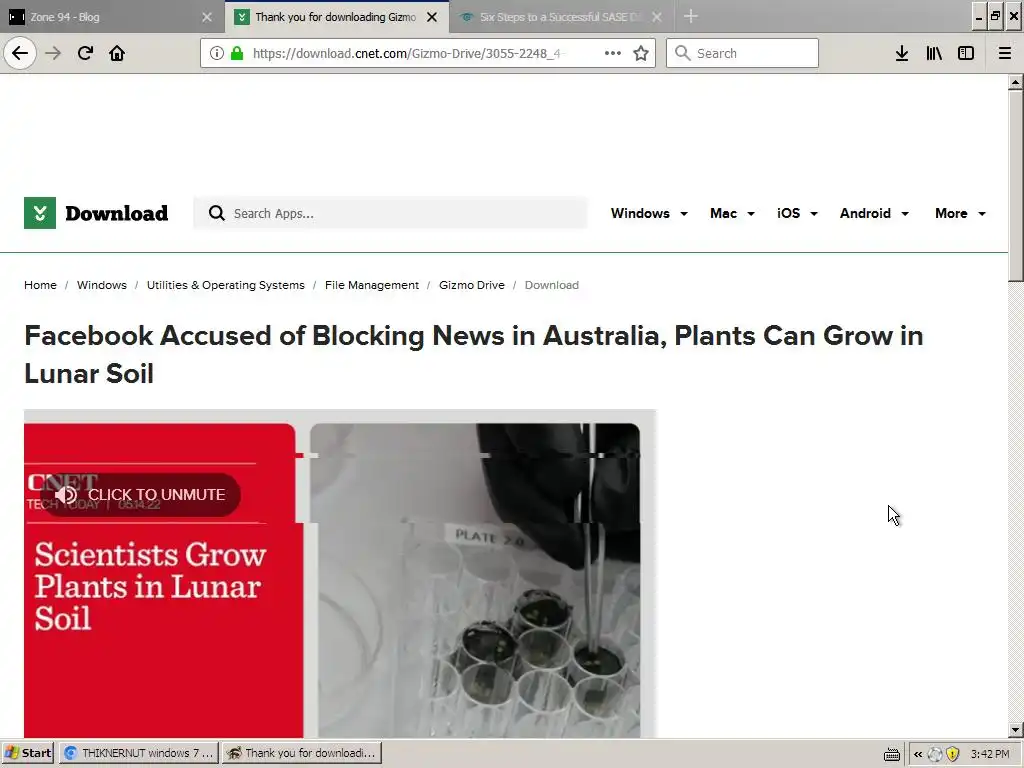
Task: Show site information icon in address bar
Action: click(216, 53)
